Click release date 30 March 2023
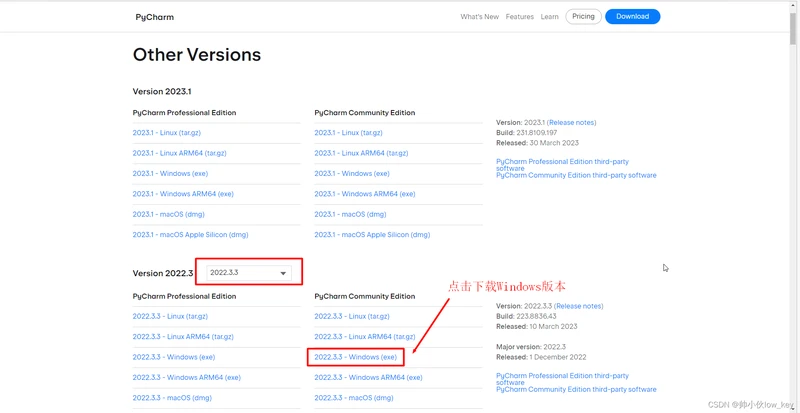This screenshot has height=413, width=800. point(552,143)
